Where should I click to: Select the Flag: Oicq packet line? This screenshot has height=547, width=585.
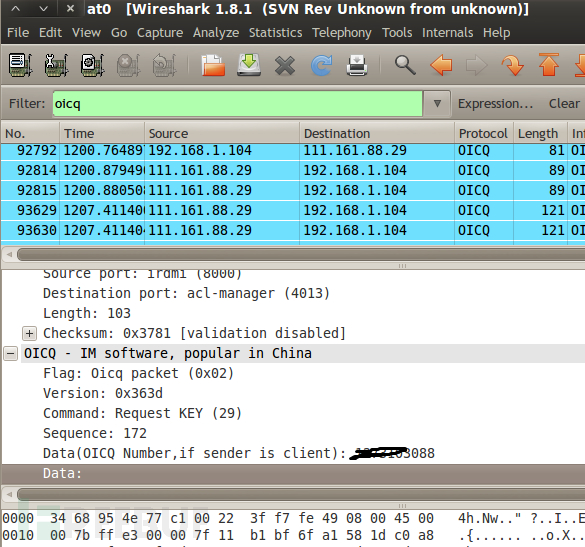138,373
